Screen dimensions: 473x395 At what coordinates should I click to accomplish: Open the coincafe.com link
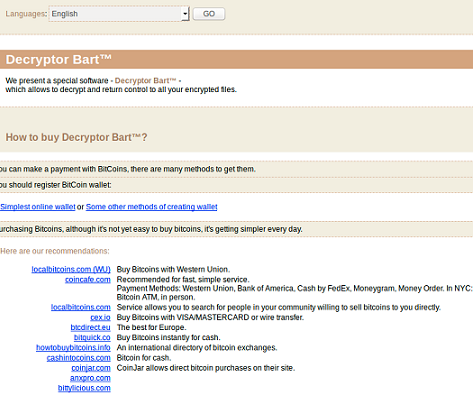(88, 280)
